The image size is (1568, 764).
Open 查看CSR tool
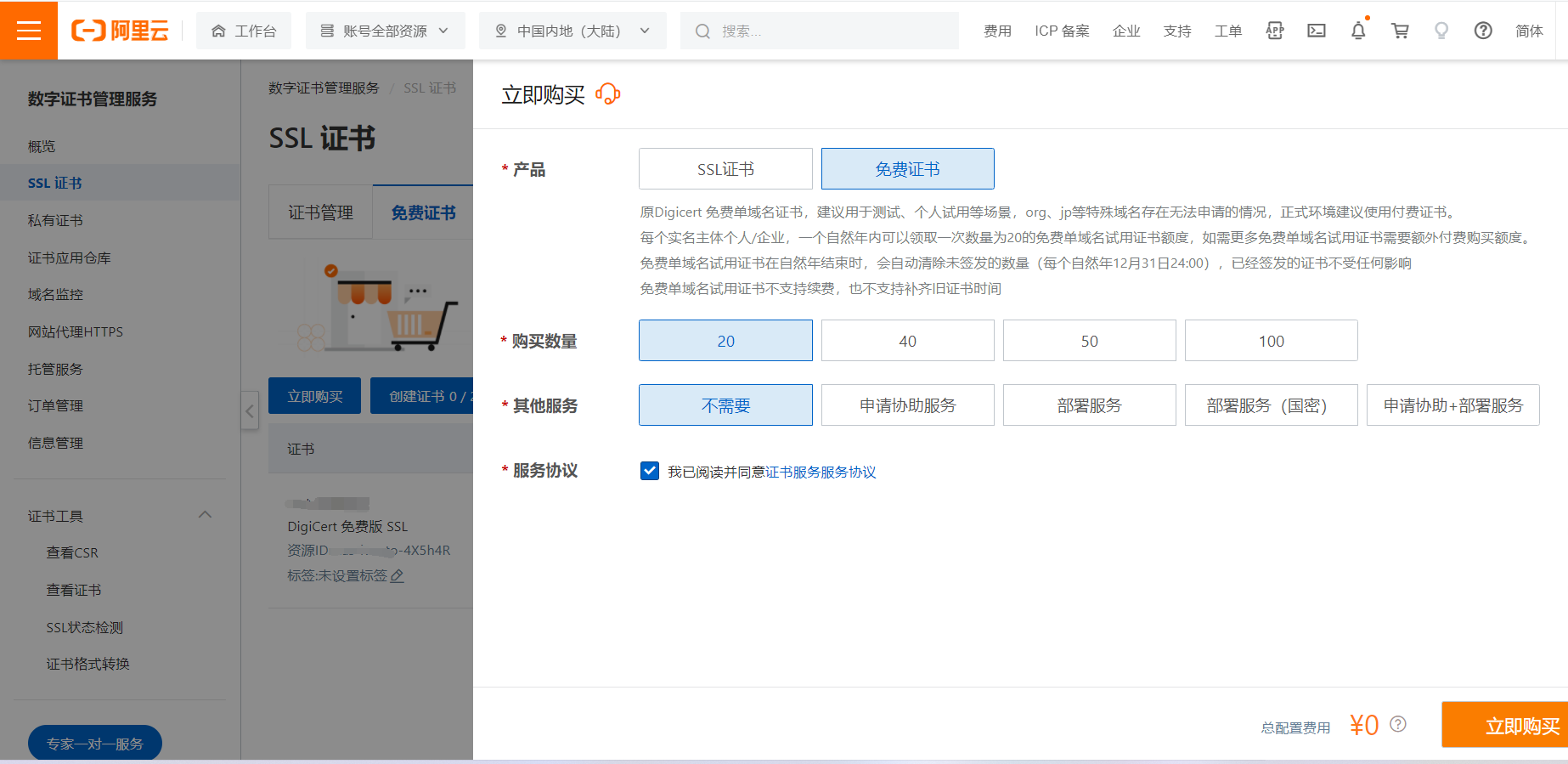click(x=72, y=552)
